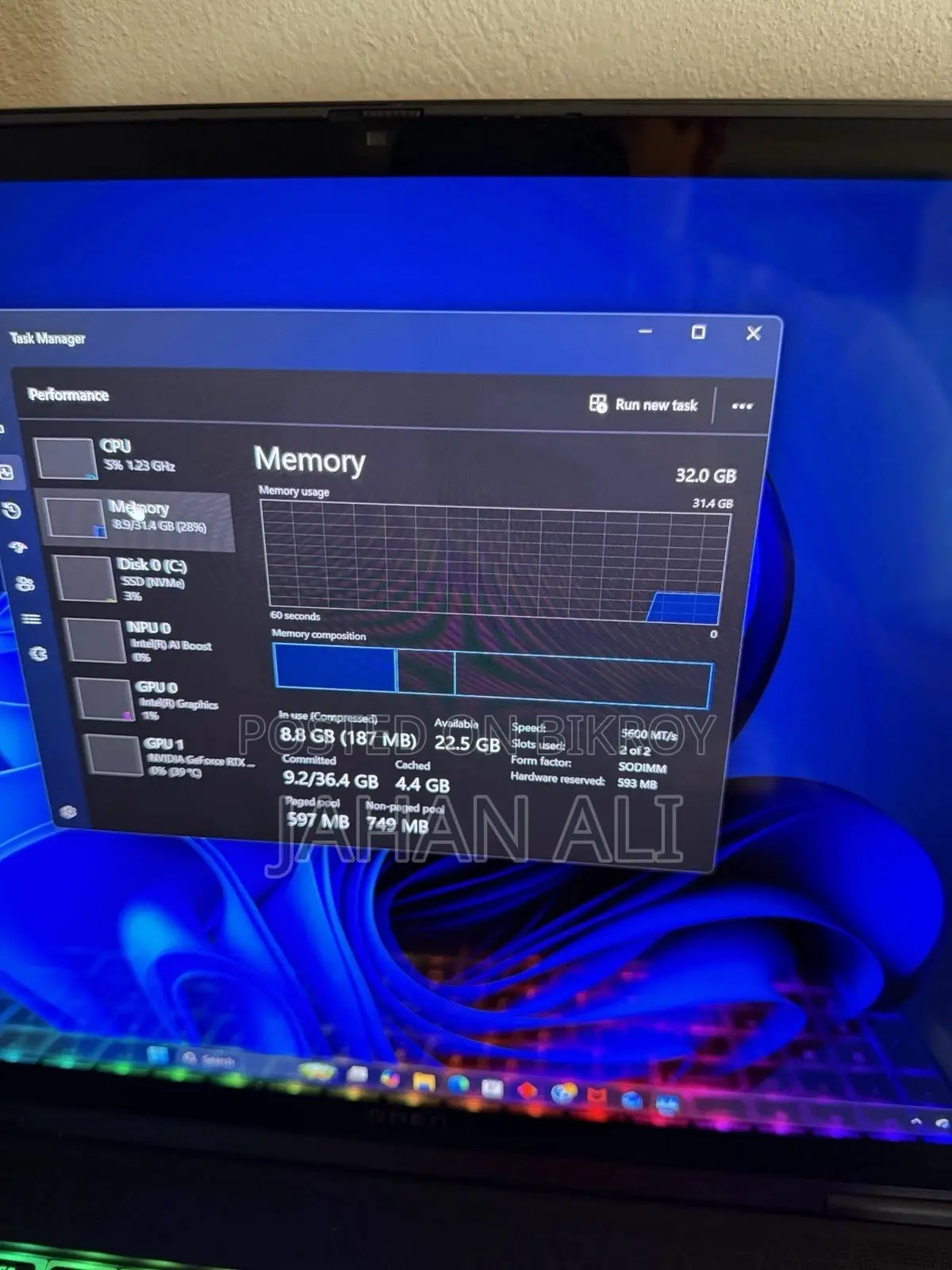Click the Available value 22.5 GB
Viewport: 952px width, 1270px height.
pyautogui.click(x=467, y=744)
